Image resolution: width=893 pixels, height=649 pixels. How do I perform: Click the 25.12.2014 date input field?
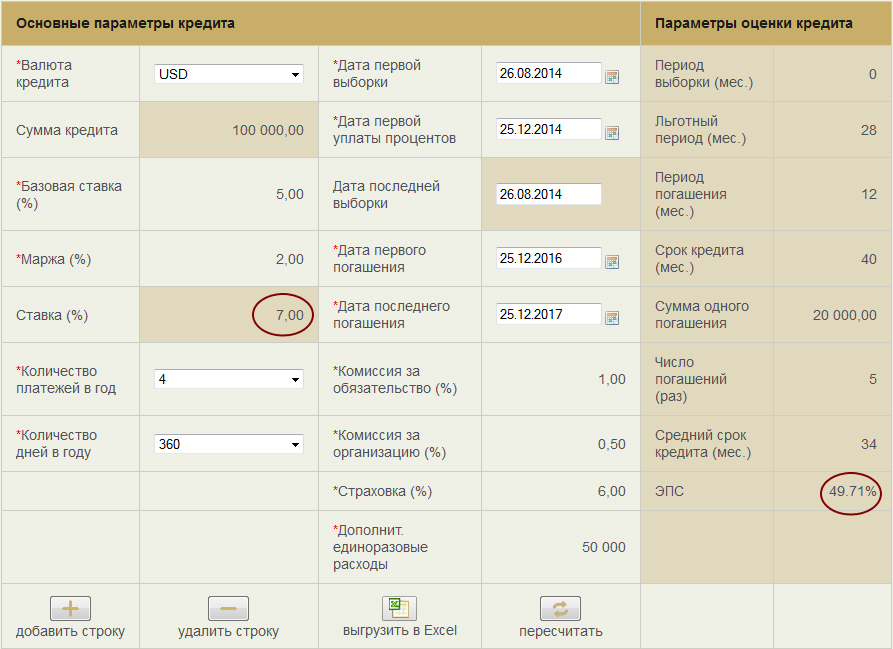coord(548,129)
